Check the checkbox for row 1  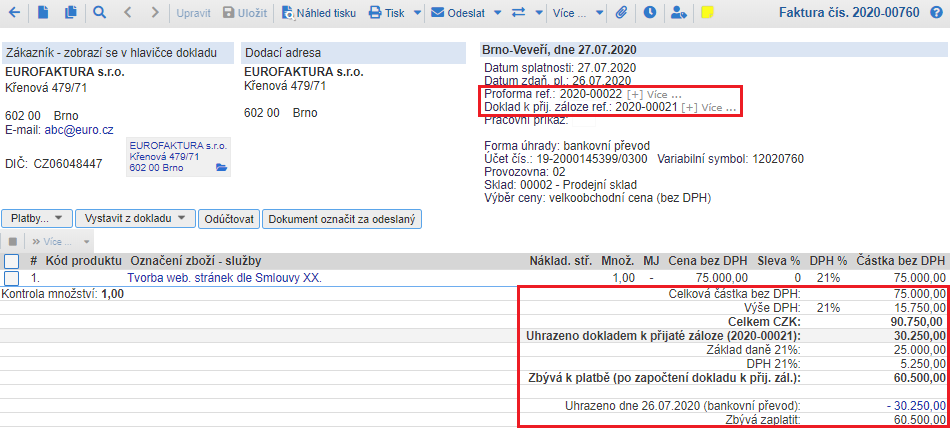pos(11,278)
